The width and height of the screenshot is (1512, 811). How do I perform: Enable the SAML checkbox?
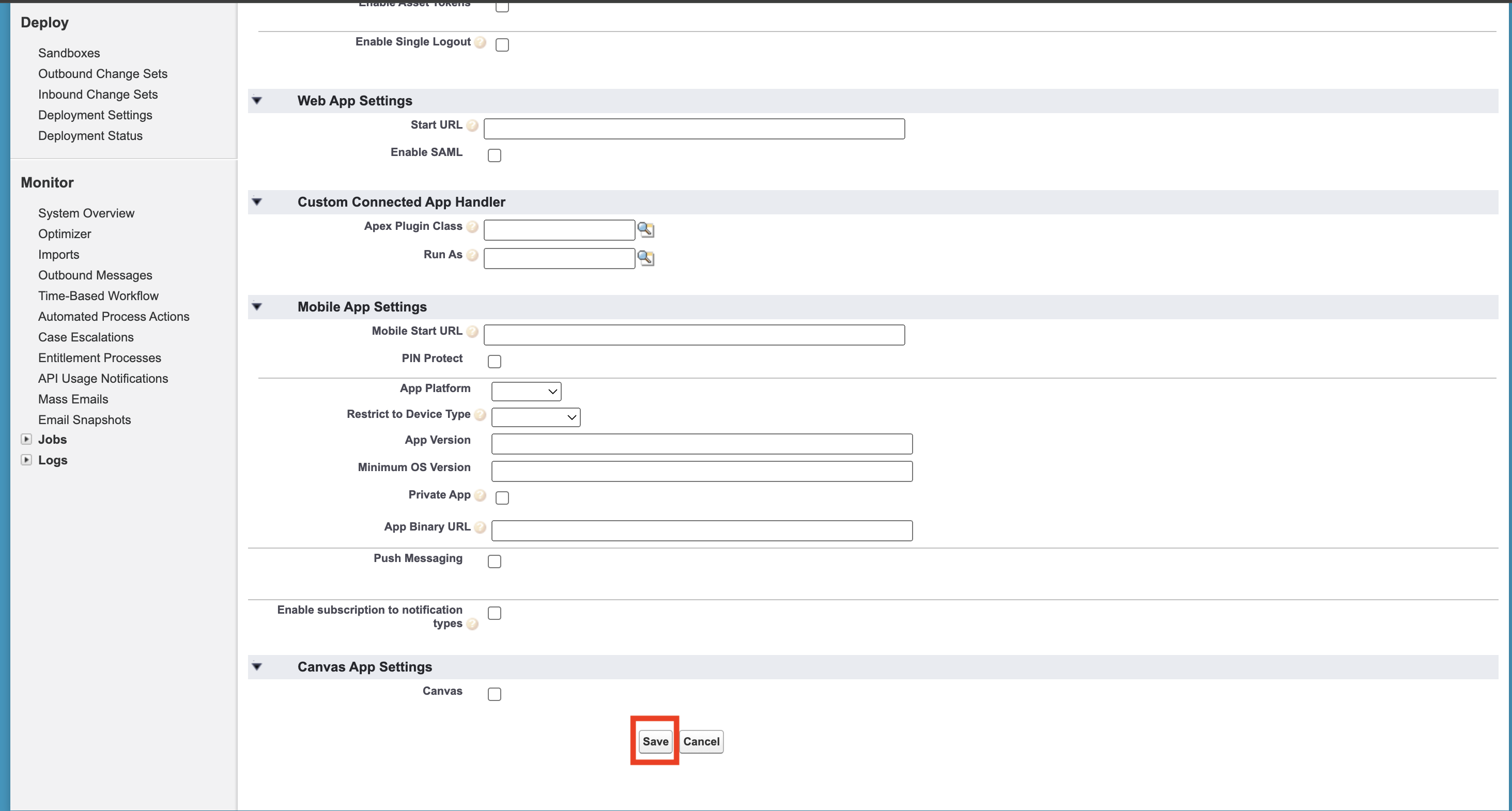coord(494,155)
